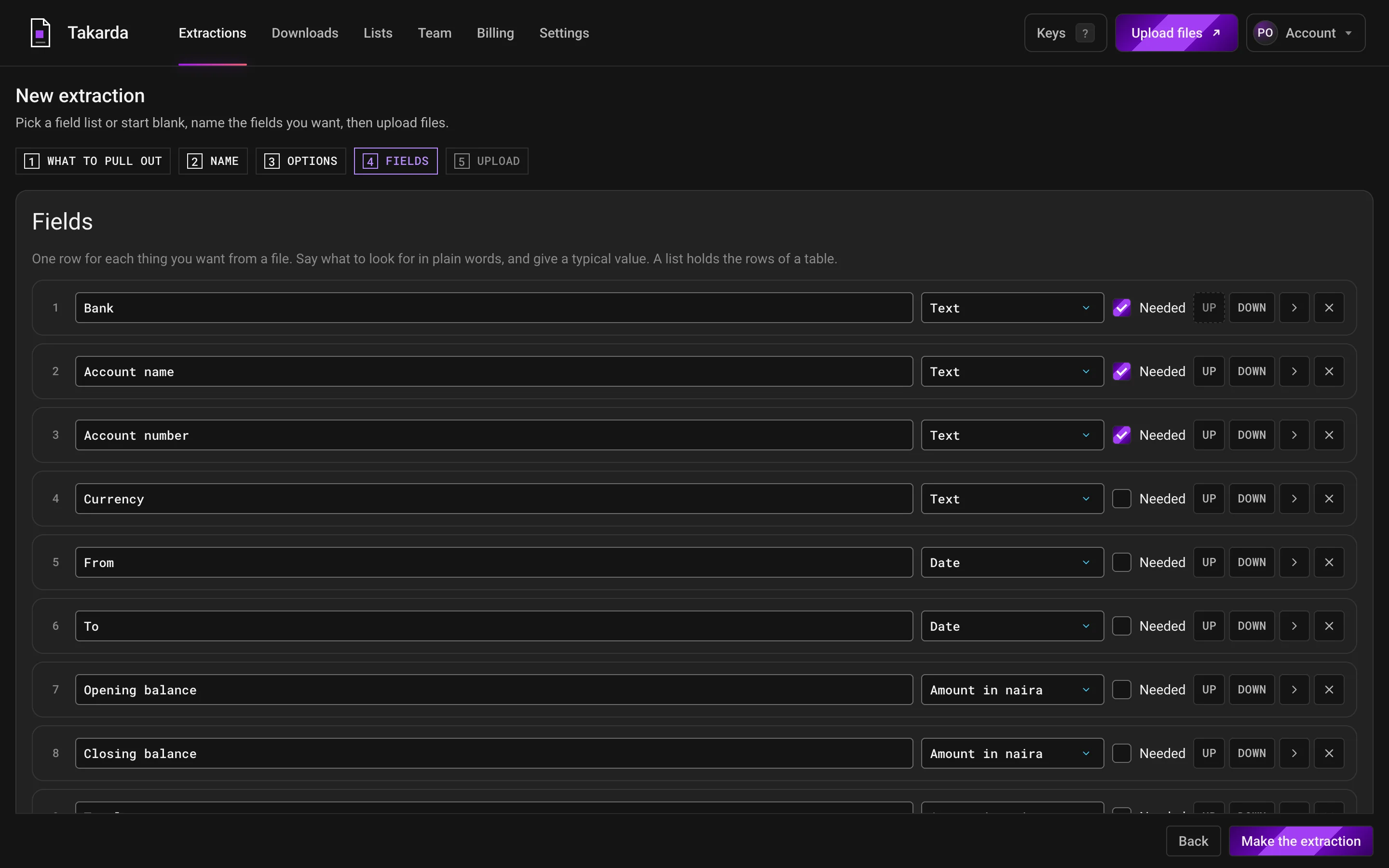Remove the Bank field row
The image size is (1389, 868).
click(1329, 308)
